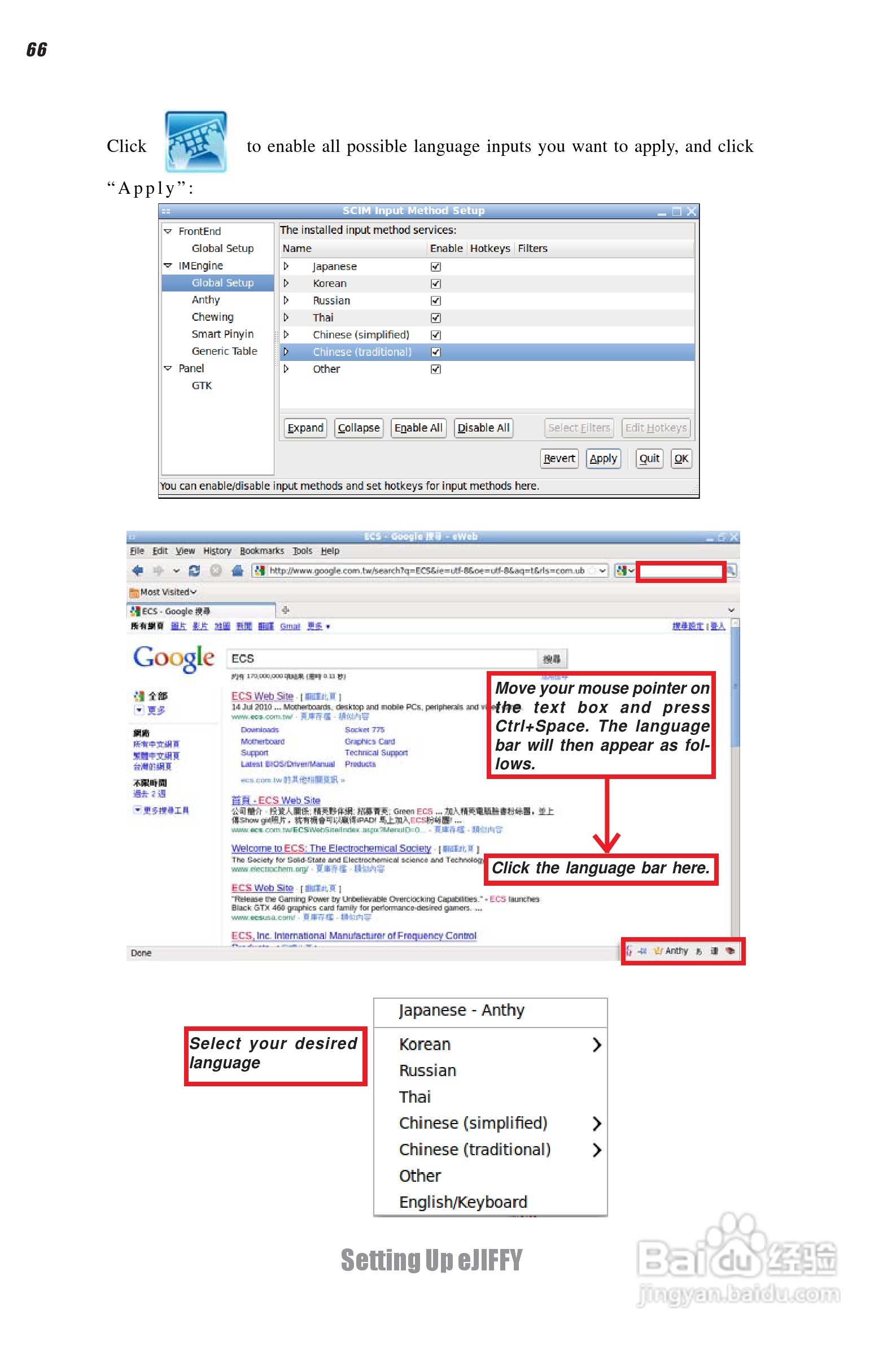The width and height of the screenshot is (896, 1345).
Task: Collapse the FrontEnd tree node
Action: (168, 232)
